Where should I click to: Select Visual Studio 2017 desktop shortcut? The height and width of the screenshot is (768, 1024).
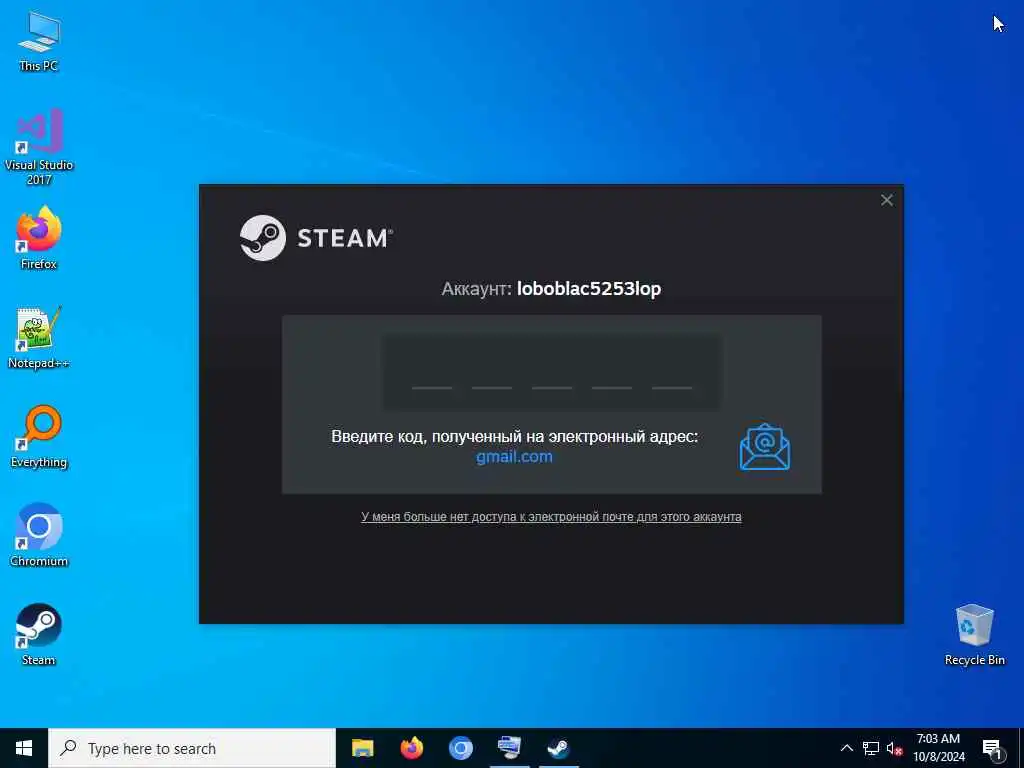39,147
